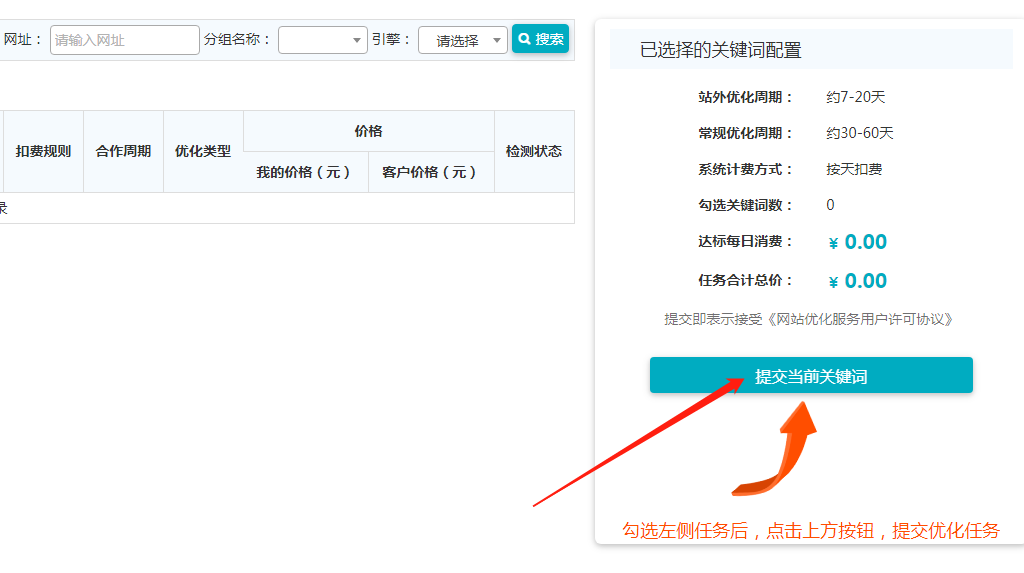
Task: Click the 价格 group column header
Action: tap(368, 131)
